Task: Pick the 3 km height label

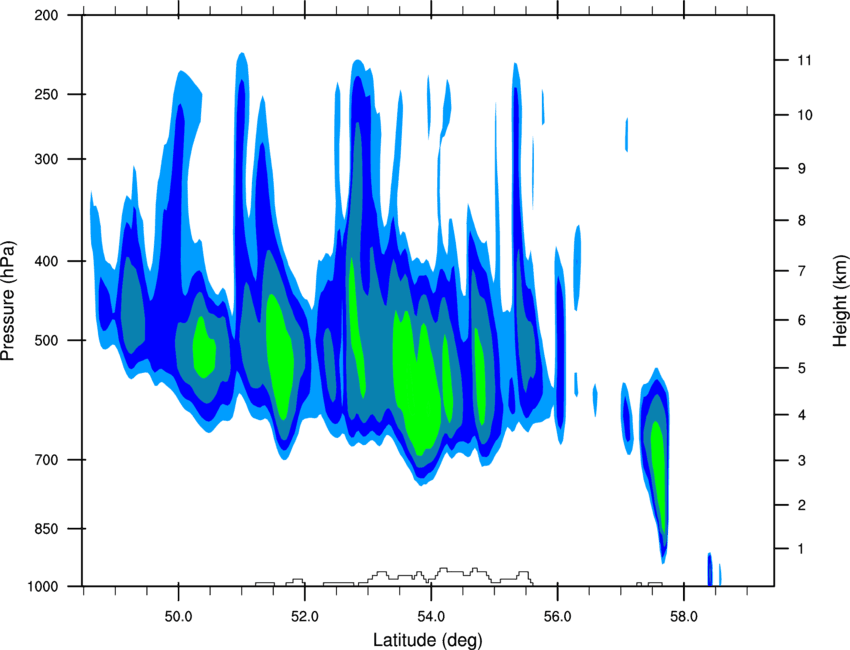Action: pyautogui.click(x=802, y=460)
